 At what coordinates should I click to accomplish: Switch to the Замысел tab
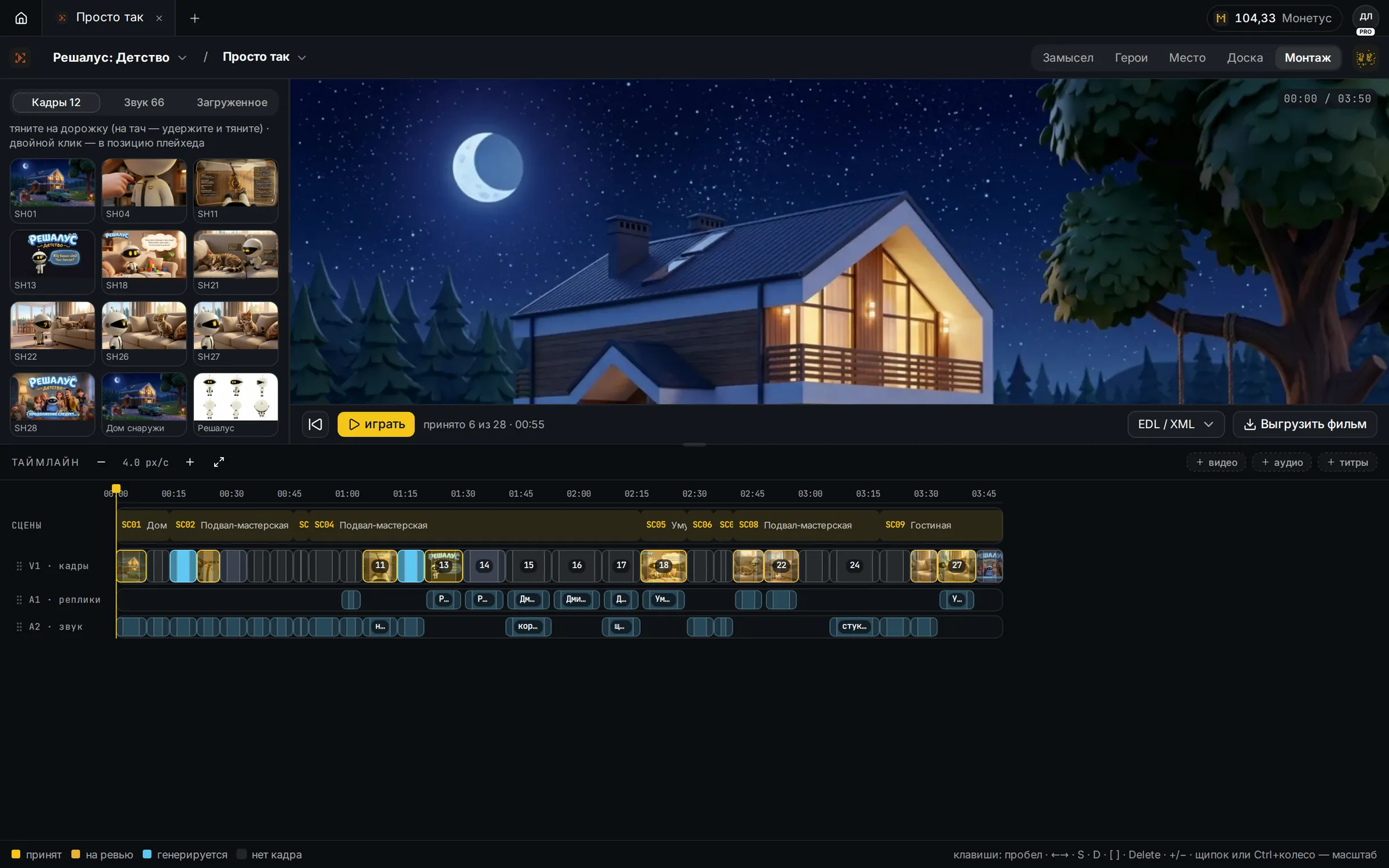[x=1068, y=57]
